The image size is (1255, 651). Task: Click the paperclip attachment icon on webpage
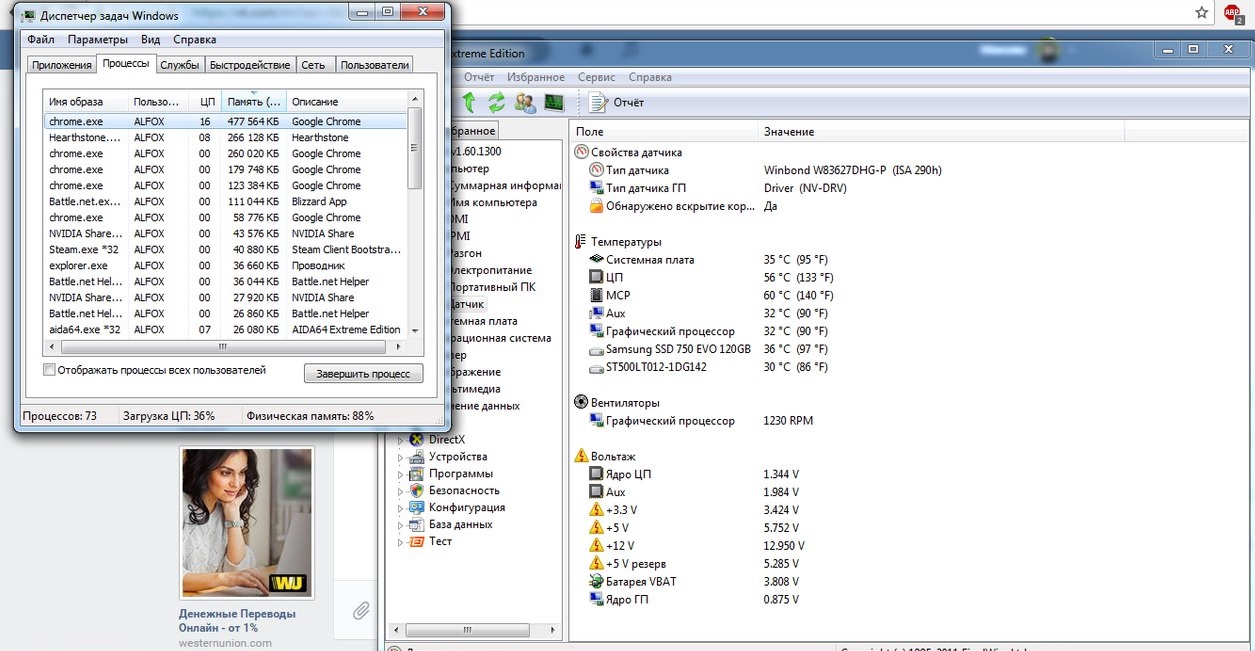click(361, 610)
